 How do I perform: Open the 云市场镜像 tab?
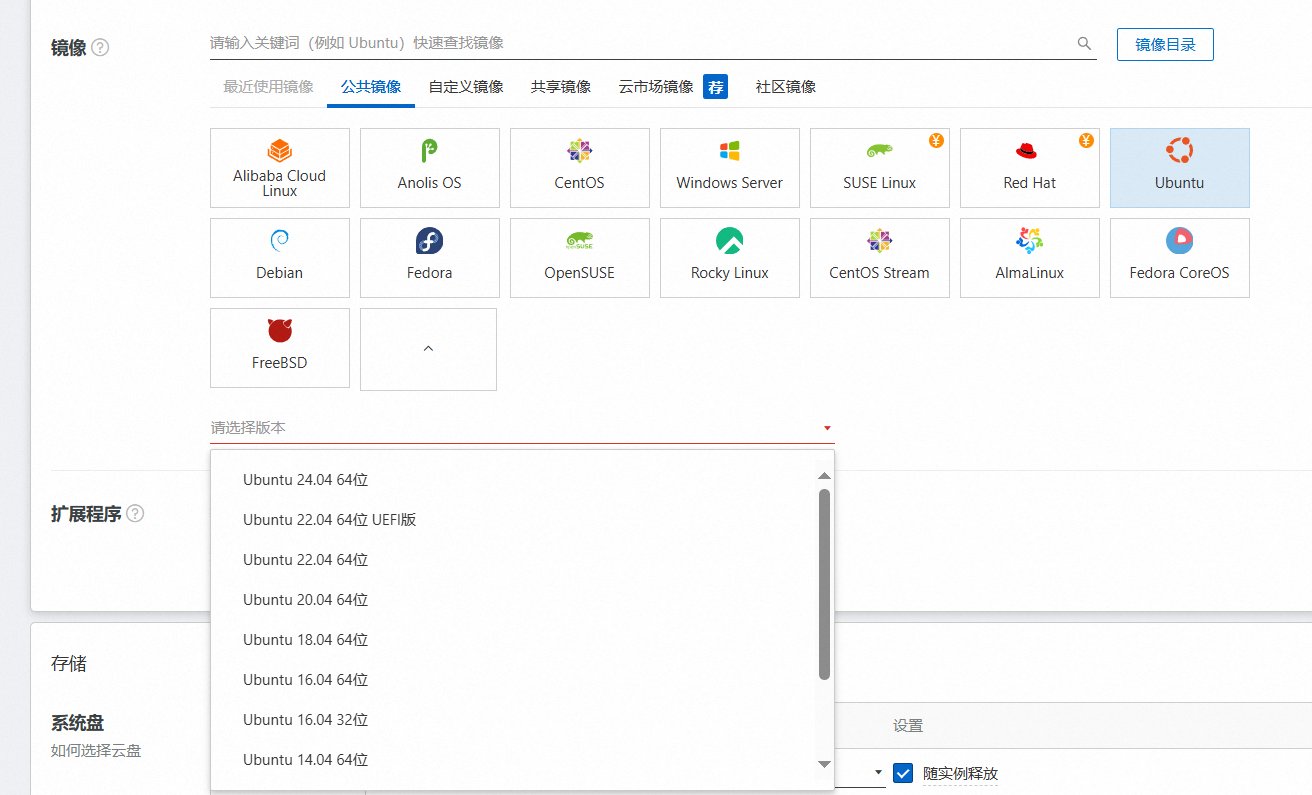[656, 87]
